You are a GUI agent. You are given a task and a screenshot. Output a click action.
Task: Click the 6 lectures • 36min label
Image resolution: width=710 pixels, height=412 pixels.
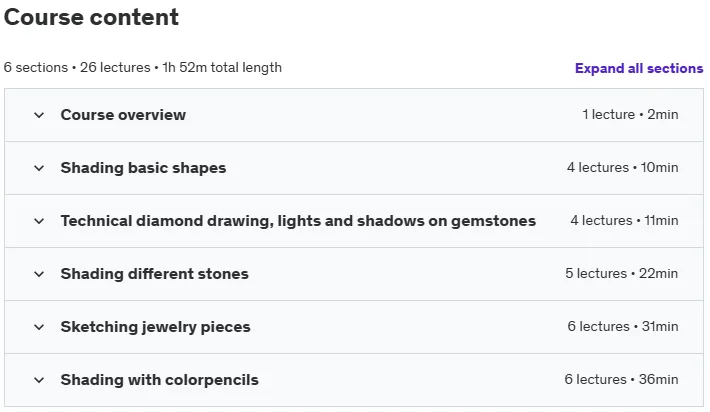[621, 379]
